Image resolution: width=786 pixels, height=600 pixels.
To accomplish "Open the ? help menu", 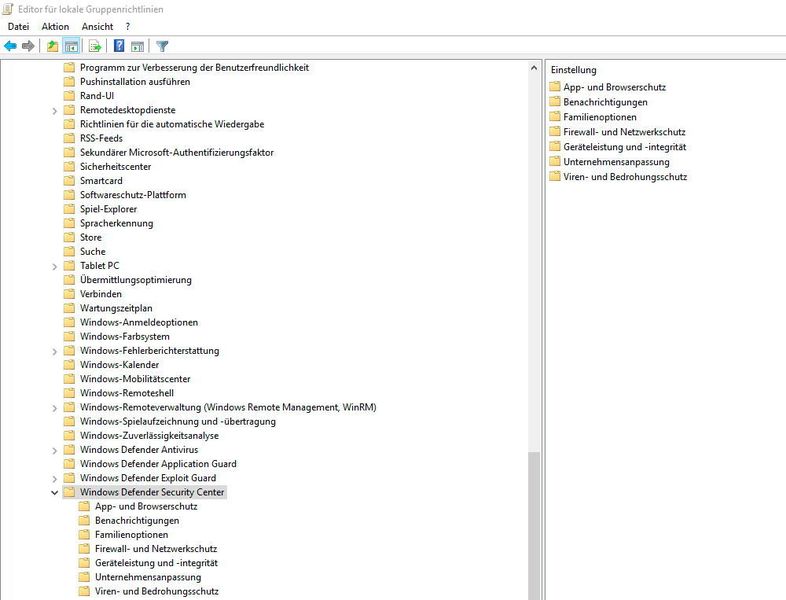I will pos(128,27).
